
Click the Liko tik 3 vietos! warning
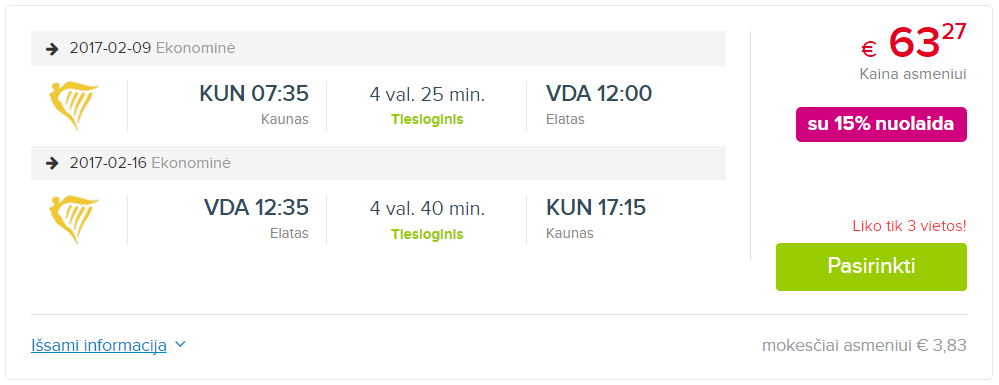[909, 226]
